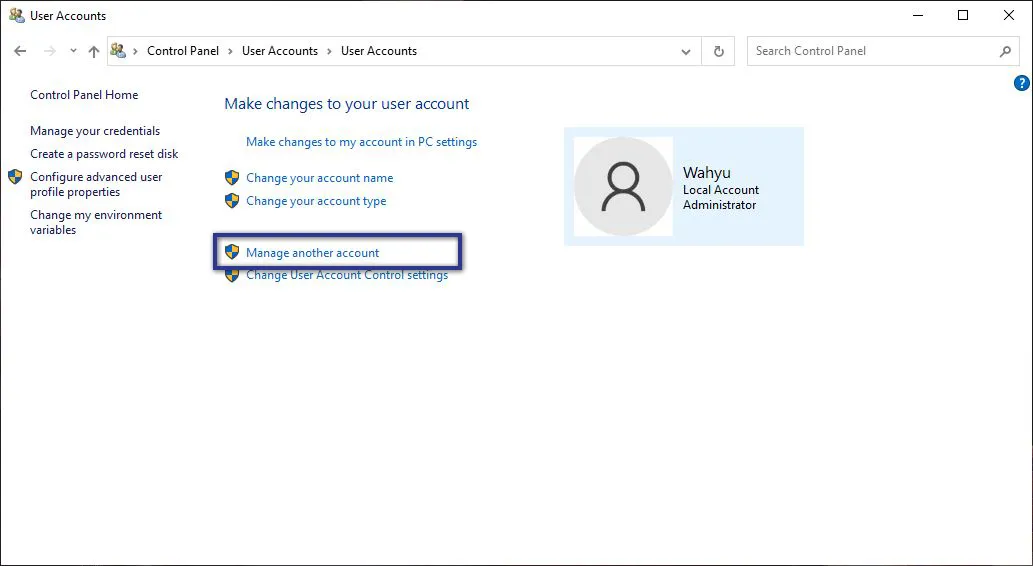Open Help with the question mark icon

point(1022,83)
